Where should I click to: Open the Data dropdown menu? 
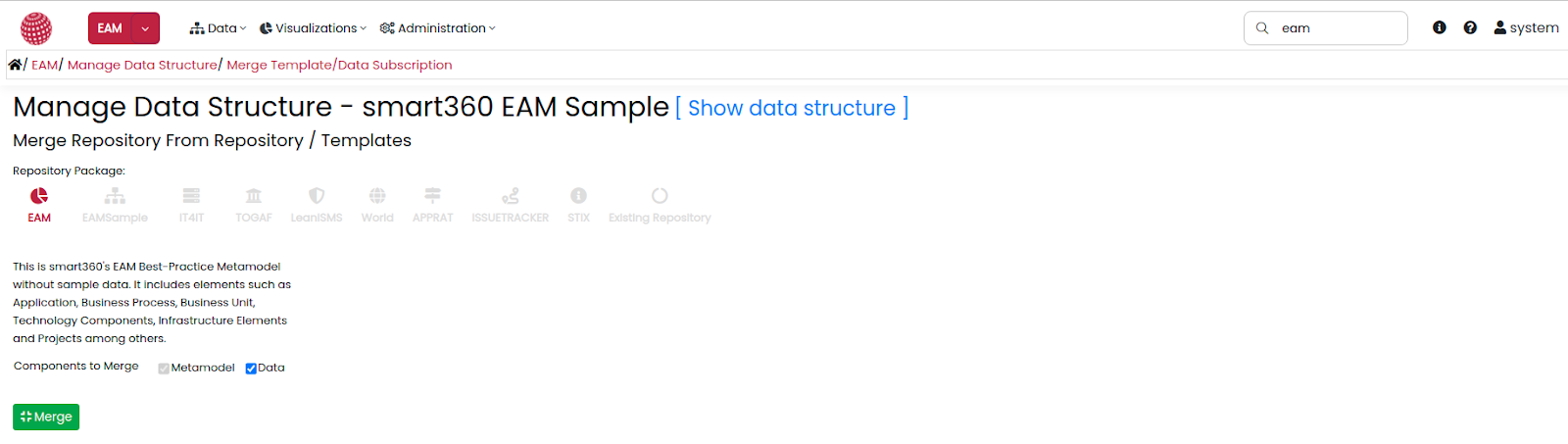pos(218,28)
